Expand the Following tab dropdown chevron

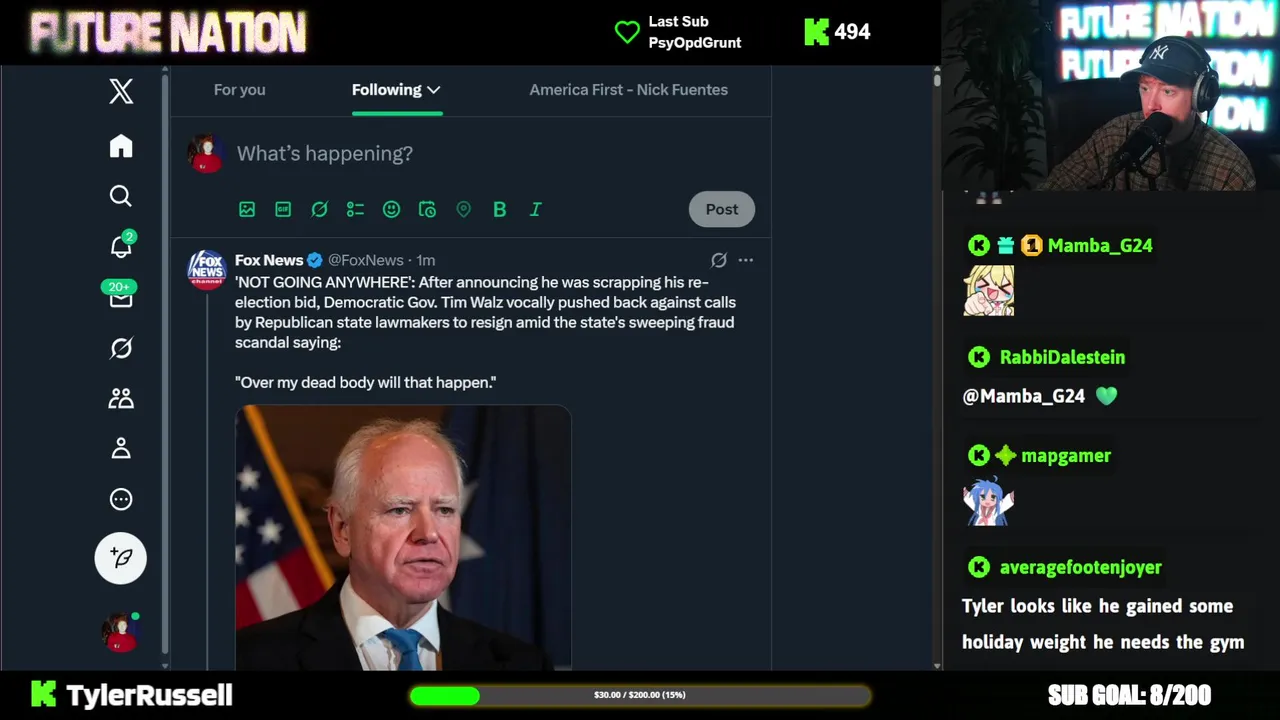434,90
